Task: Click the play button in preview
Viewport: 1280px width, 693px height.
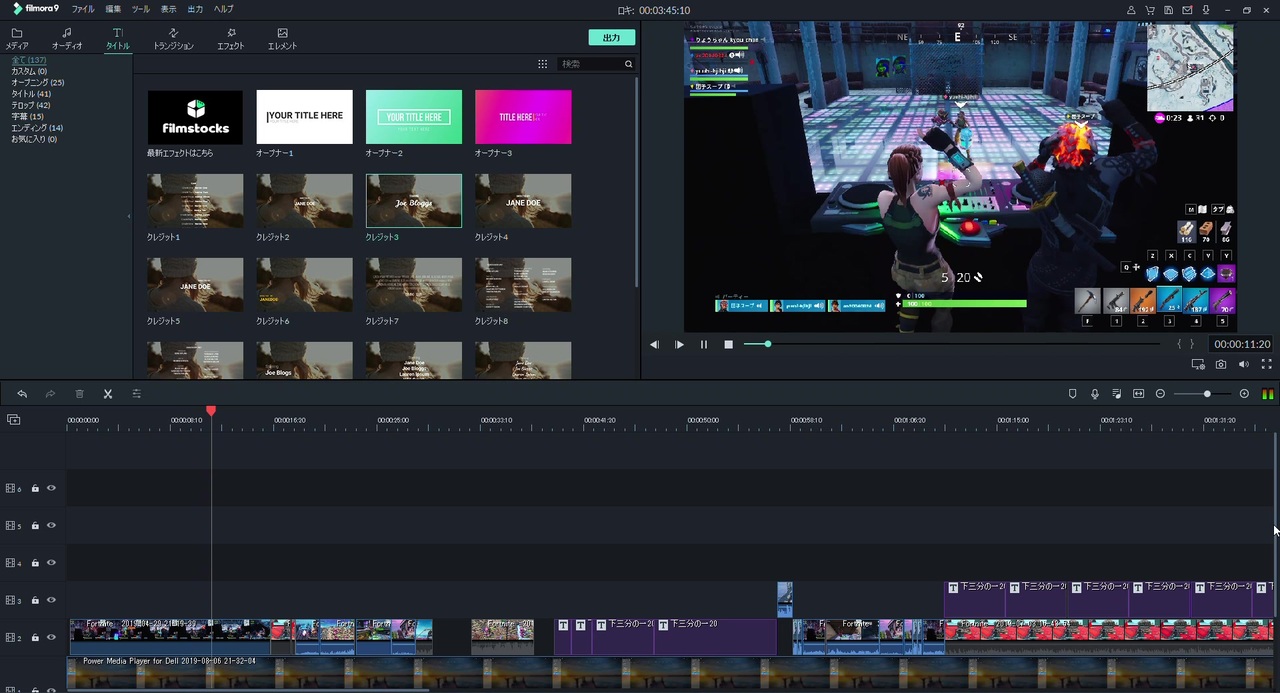Action: click(679, 344)
